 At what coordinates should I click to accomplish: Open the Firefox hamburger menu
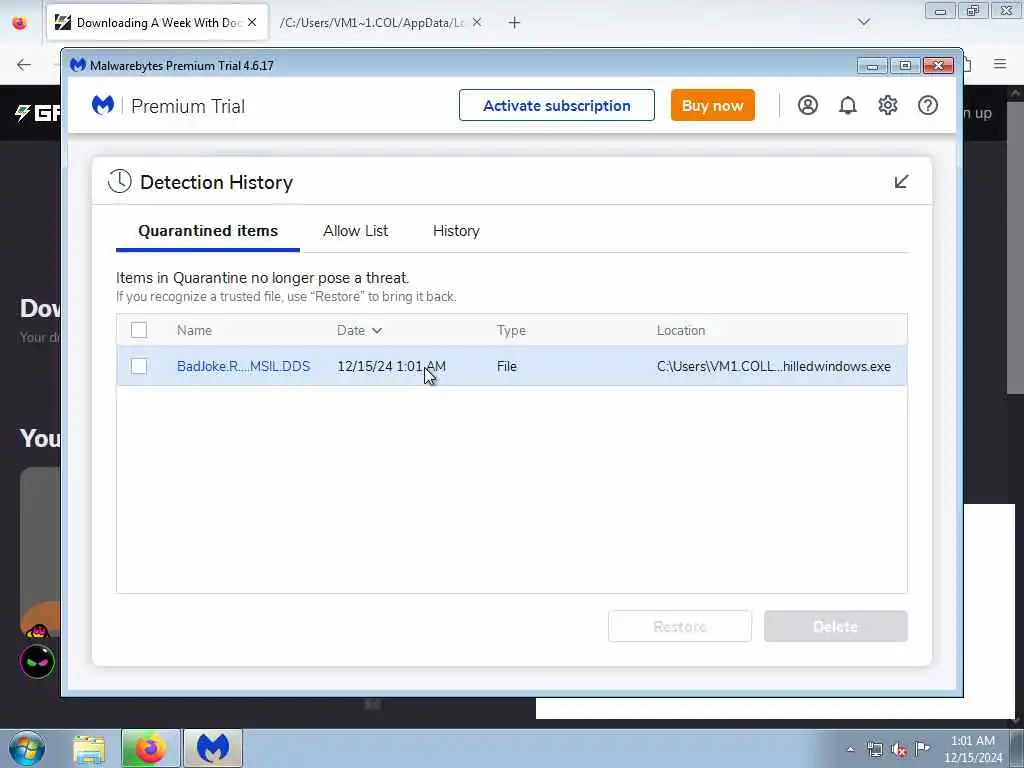[1000, 63]
